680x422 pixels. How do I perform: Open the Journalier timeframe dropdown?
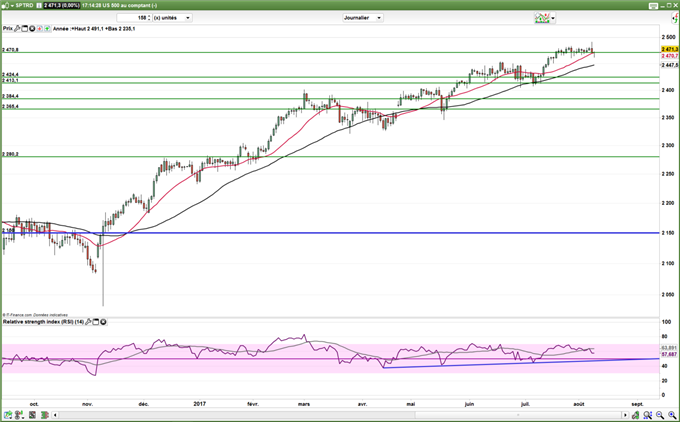363,18
